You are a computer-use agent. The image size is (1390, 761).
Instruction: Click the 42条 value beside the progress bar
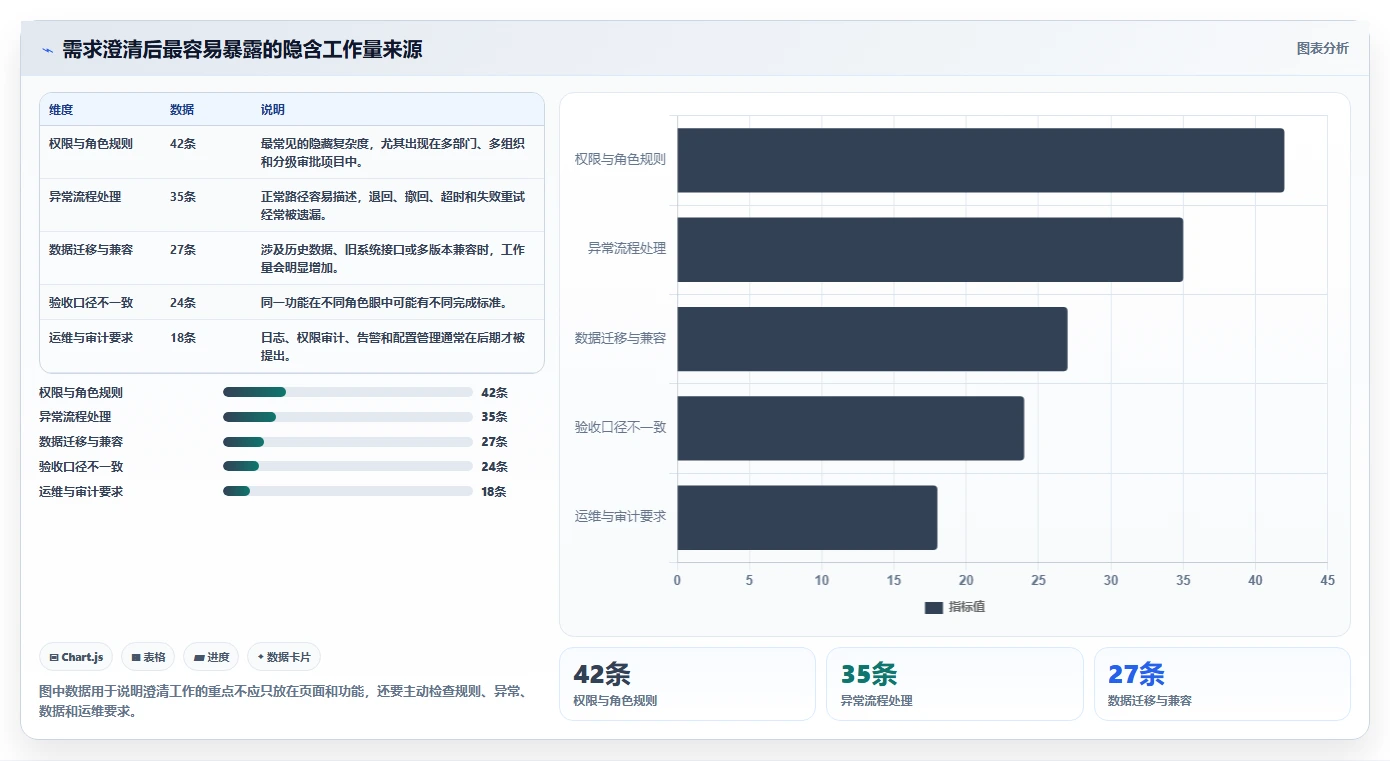[494, 393]
